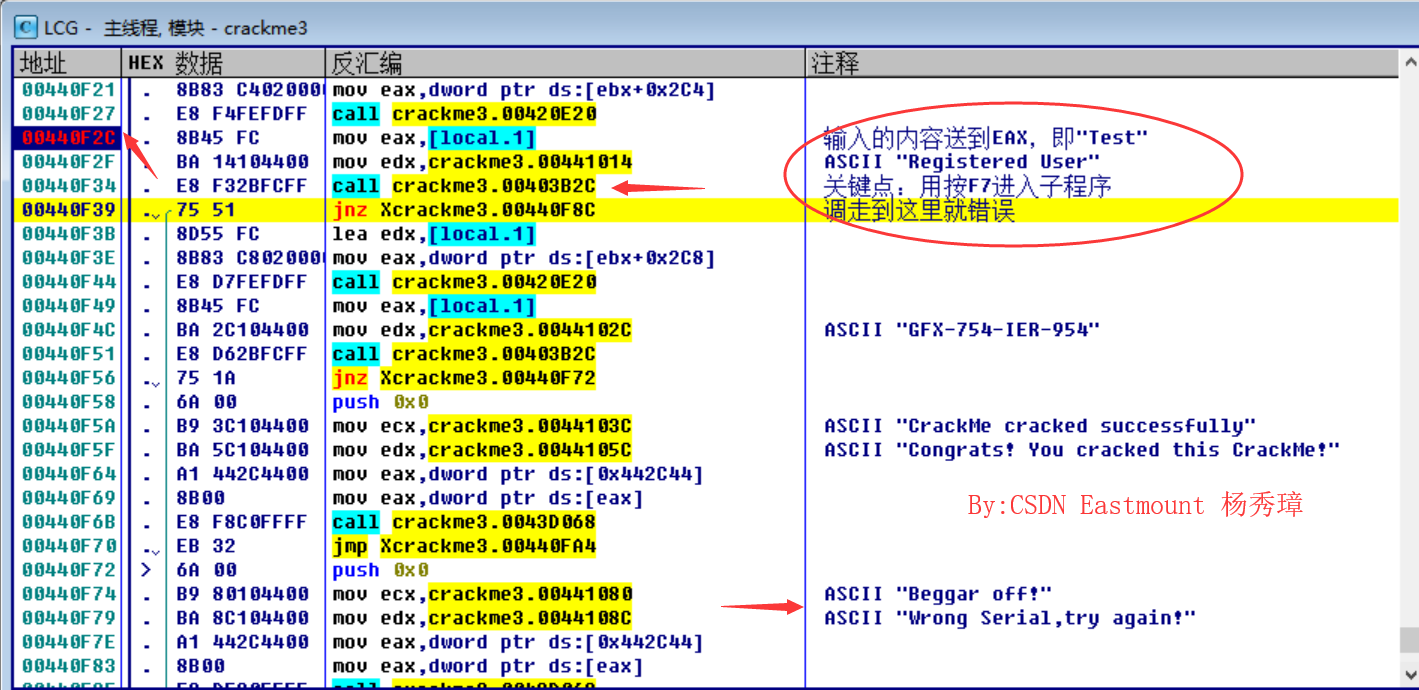Select 'mov eax,dword ptr ds:[eax]' at address 00440F83
The height and width of the screenshot is (690, 1419).
click(x=488, y=666)
